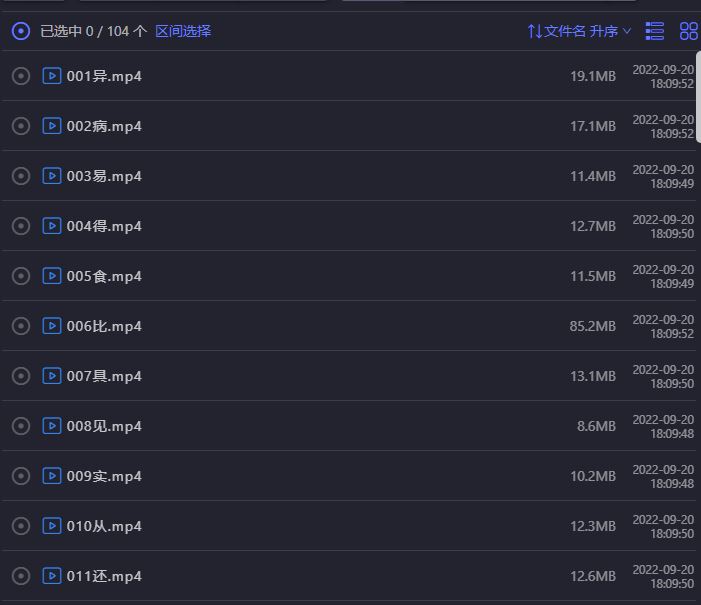This screenshot has height=605, width=701.
Task: Tick the selection circle for 010从.mp4
Action: tap(21, 526)
